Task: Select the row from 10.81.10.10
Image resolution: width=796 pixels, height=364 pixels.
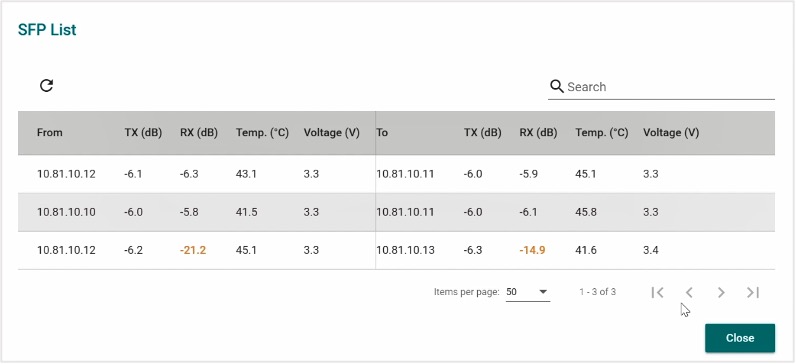Action: [396, 212]
